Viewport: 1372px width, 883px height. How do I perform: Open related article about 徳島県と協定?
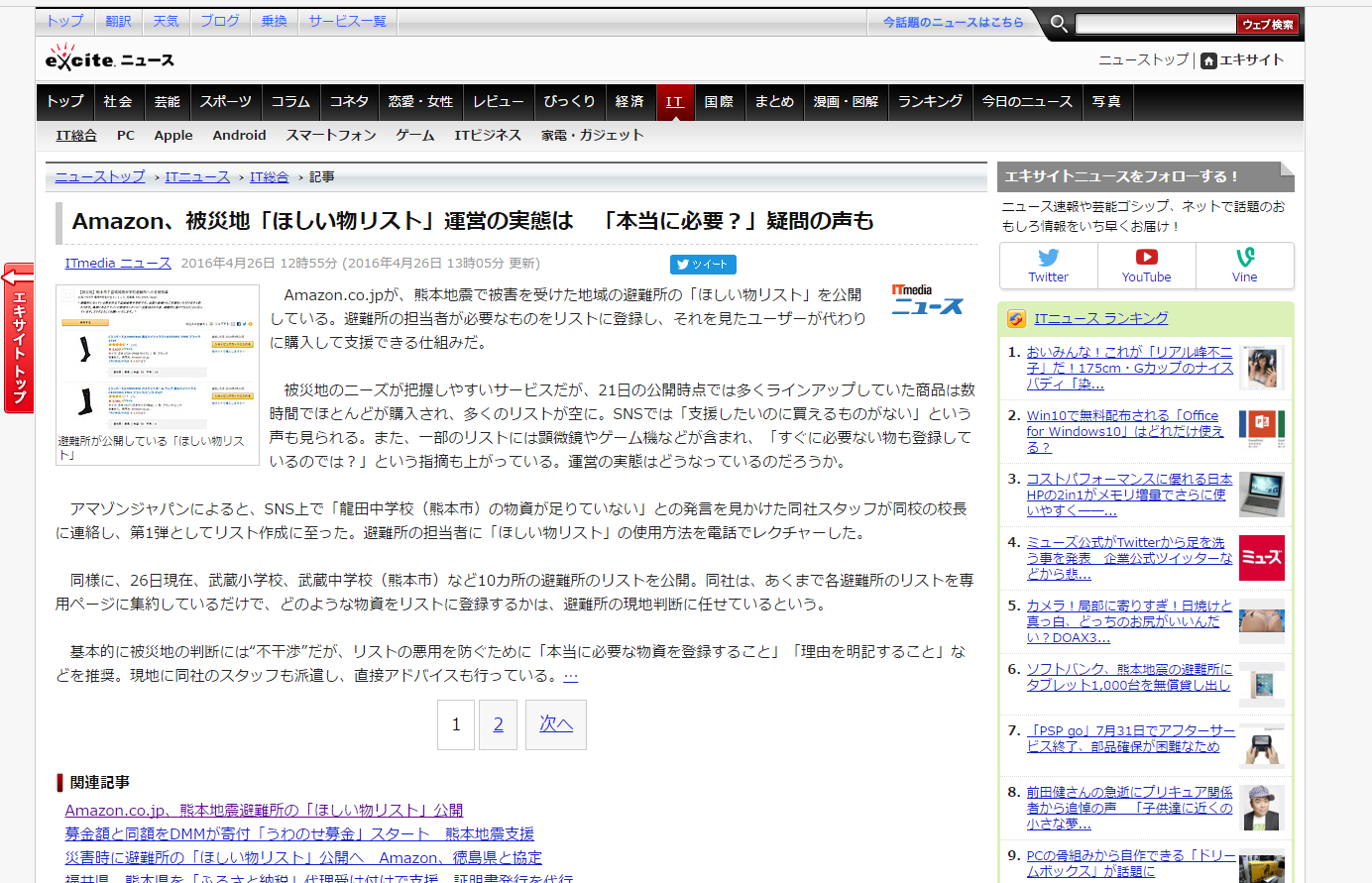click(303, 857)
